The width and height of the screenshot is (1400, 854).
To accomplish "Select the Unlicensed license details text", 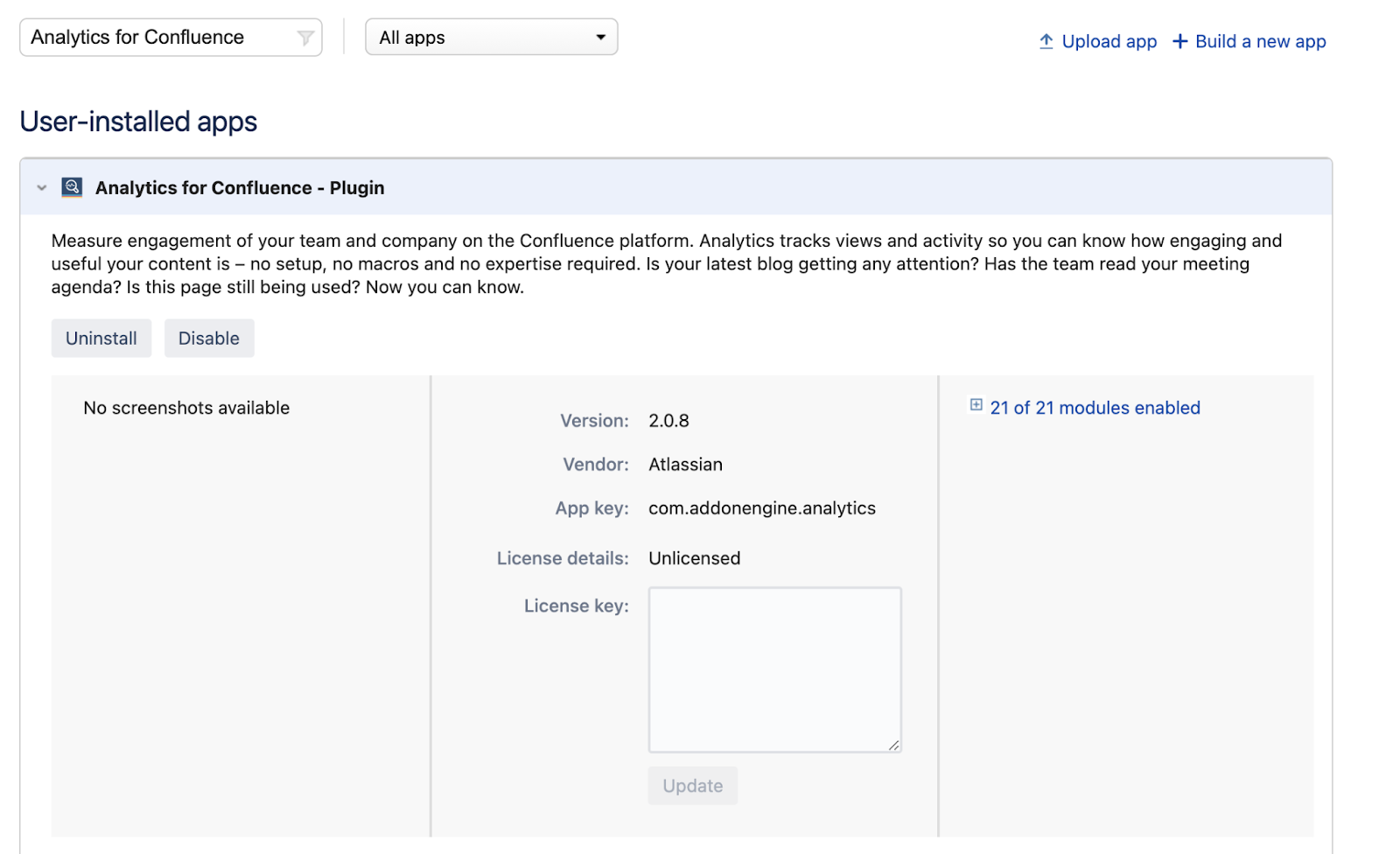I will 694,558.
